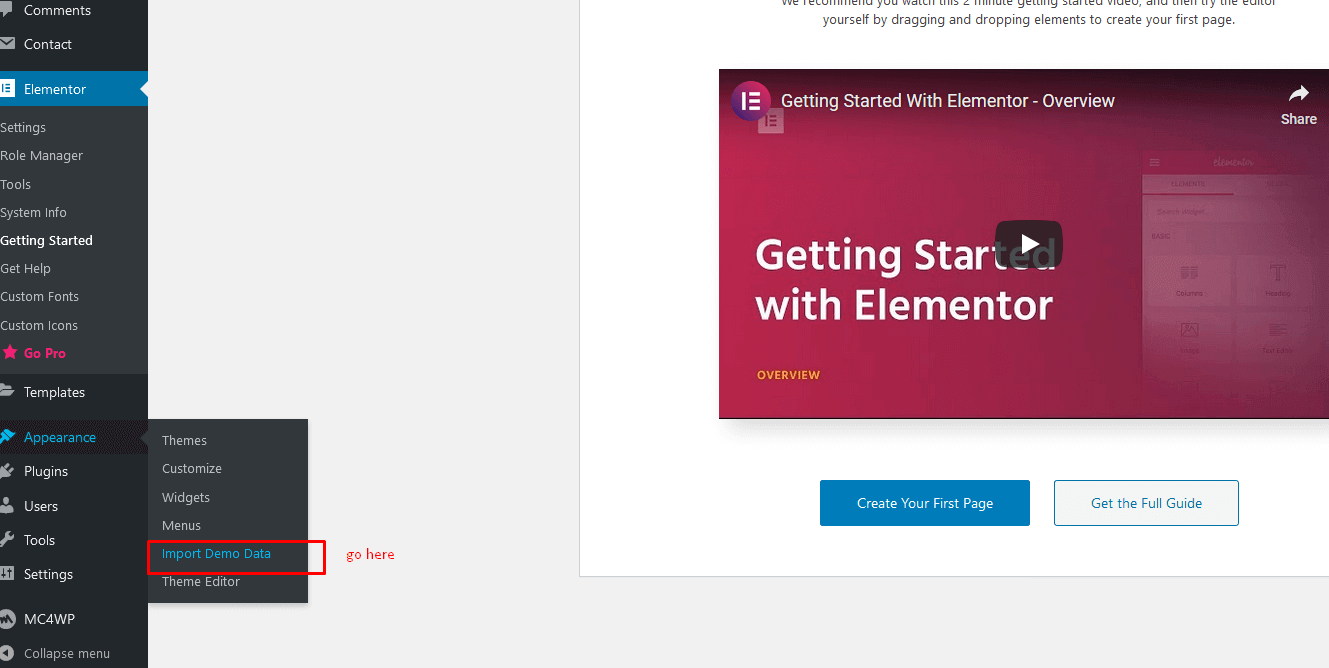This screenshot has height=668, width=1329.
Task: Click the Elementor logo icon in sidebar
Action: (x=7, y=89)
